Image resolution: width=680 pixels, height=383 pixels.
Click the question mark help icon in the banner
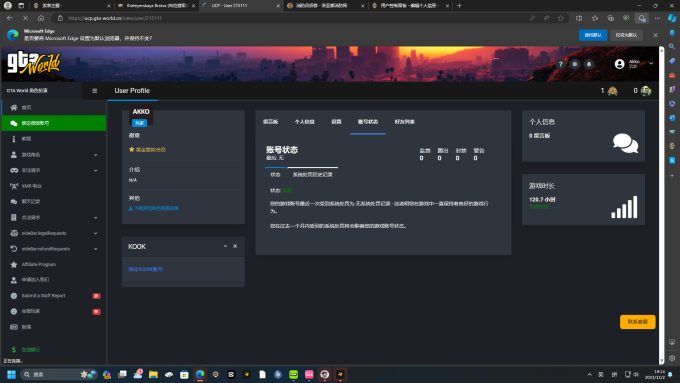tap(560, 64)
